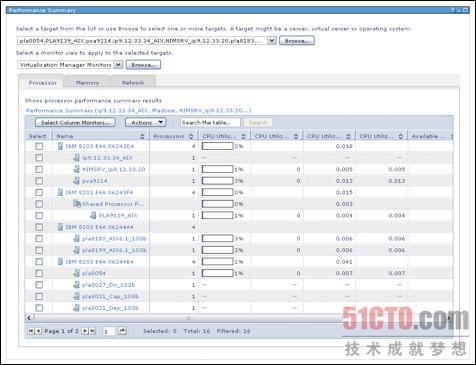
Task: Click the Shared Processor Pool icon
Action: coord(77,204)
